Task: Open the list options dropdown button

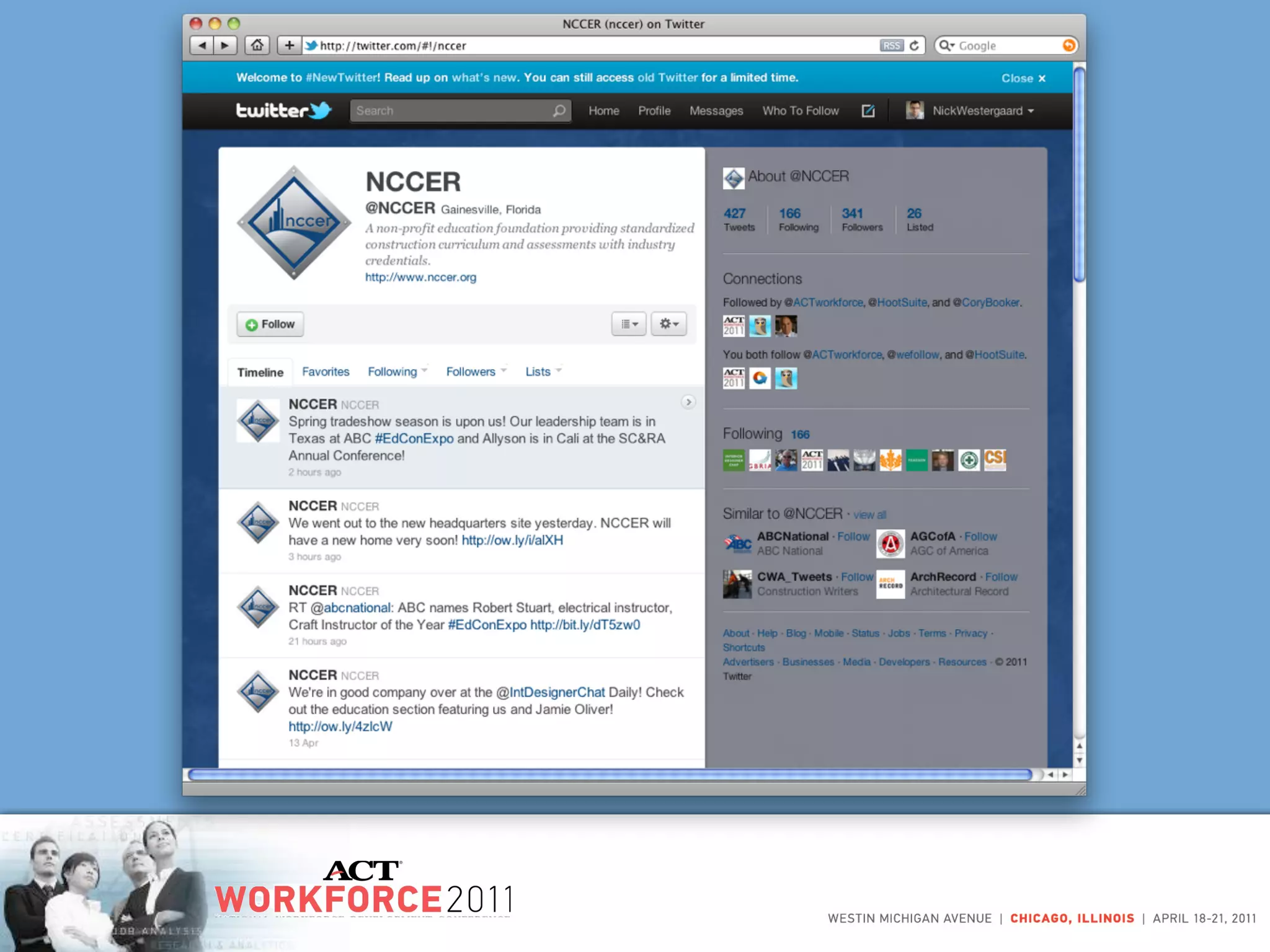Action: [629, 324]
